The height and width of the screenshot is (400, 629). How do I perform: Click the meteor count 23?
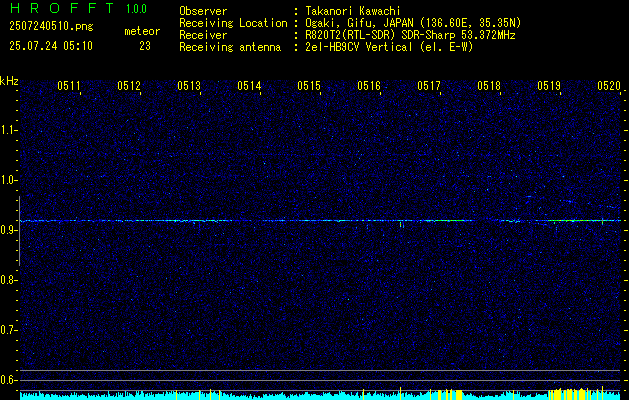point(145,46)
